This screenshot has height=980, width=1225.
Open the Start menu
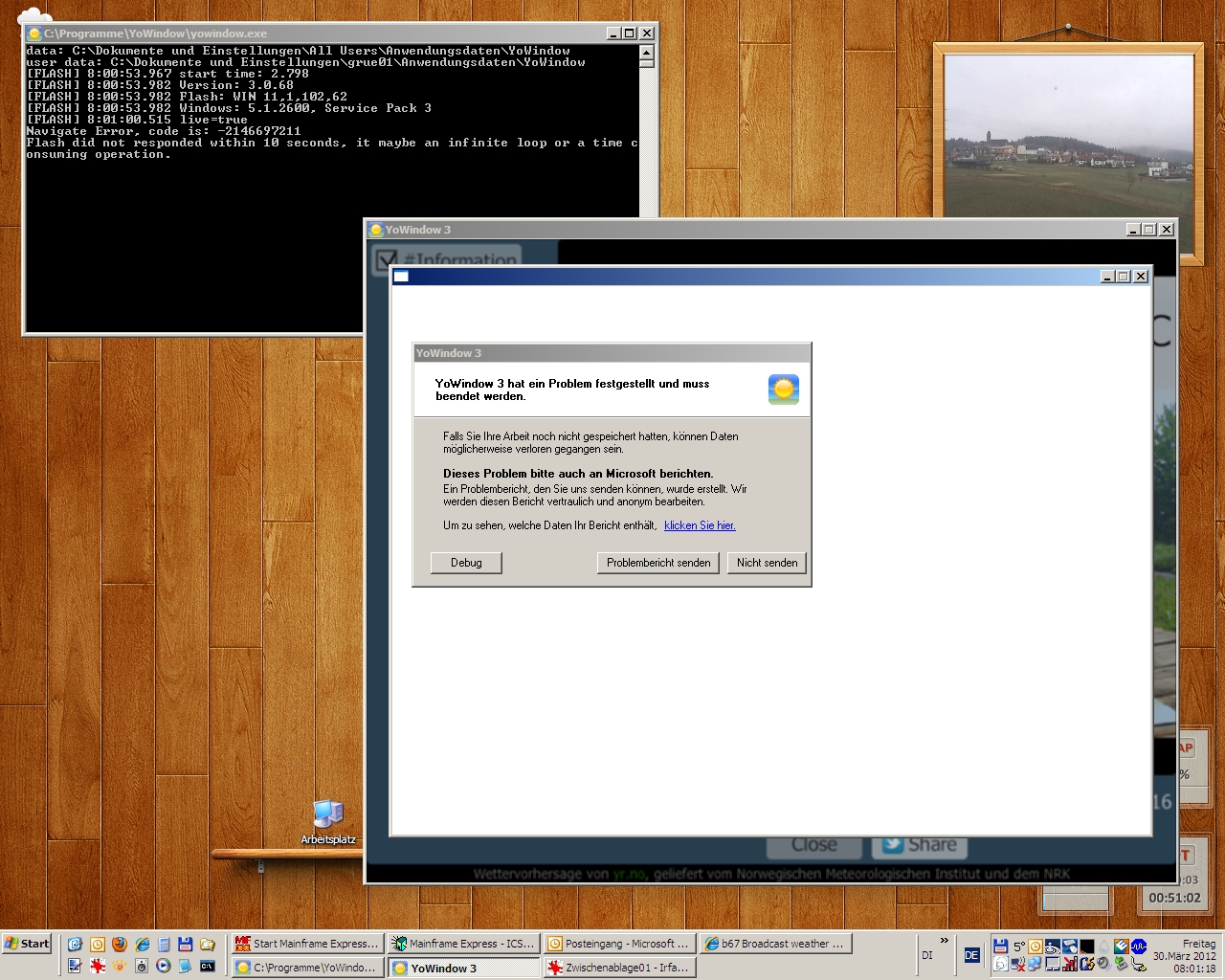[27, 944]
